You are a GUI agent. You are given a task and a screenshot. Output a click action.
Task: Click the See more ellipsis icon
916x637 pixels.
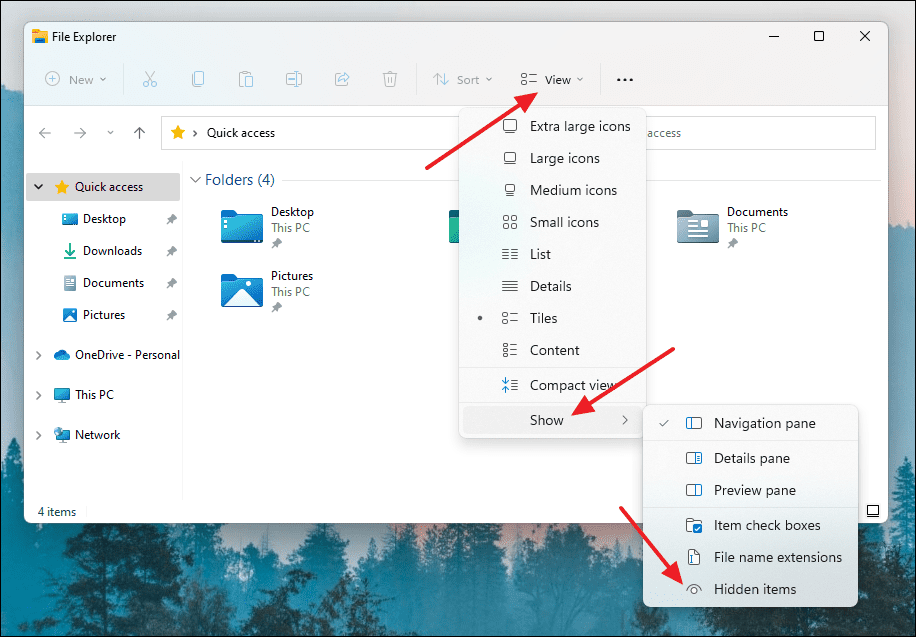(x=625, y=79)
